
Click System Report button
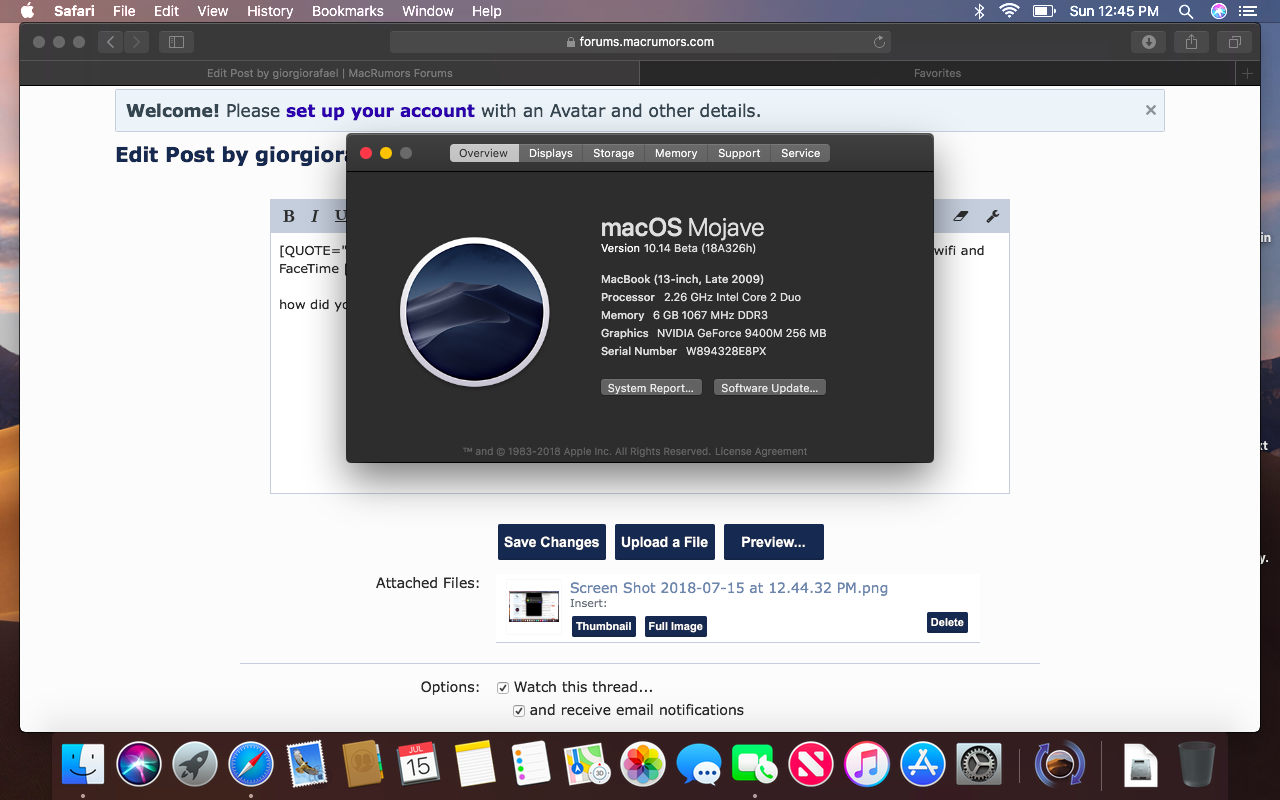651,388
